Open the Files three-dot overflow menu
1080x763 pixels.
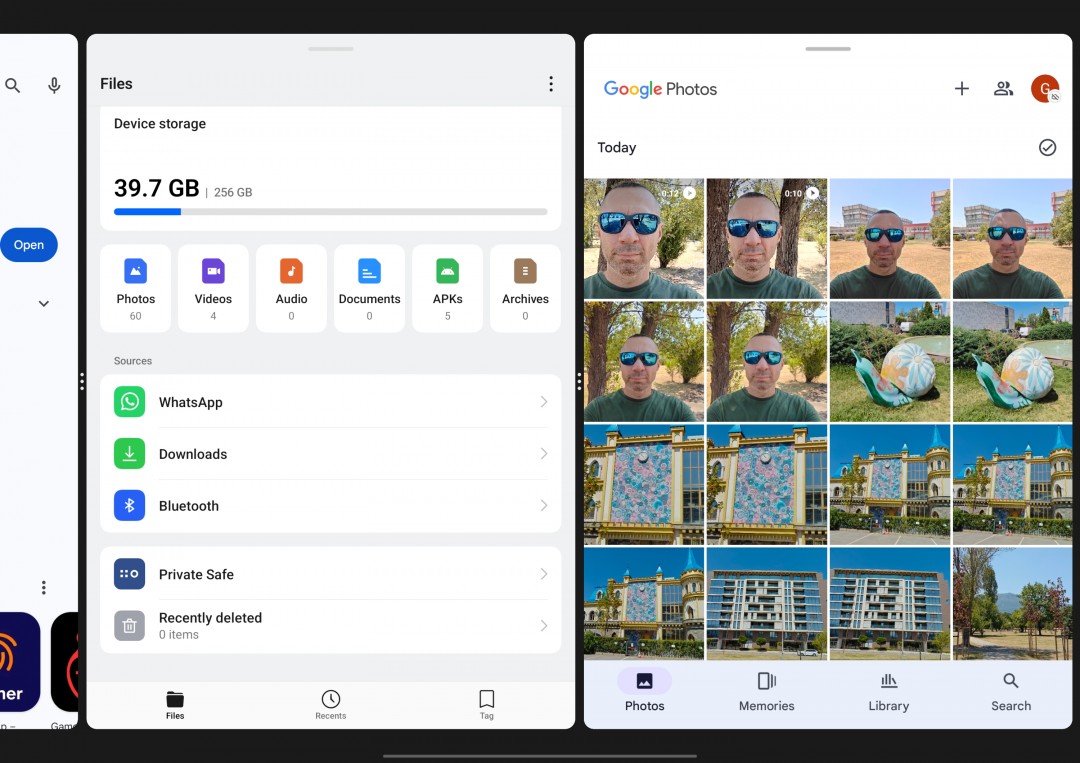(x=550, y=84)
